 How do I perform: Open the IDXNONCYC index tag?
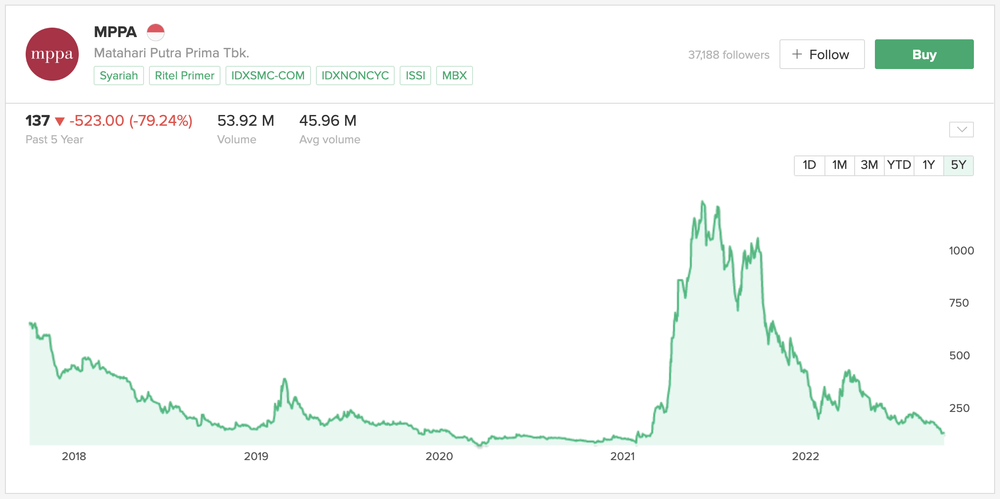tap(355, 75)
